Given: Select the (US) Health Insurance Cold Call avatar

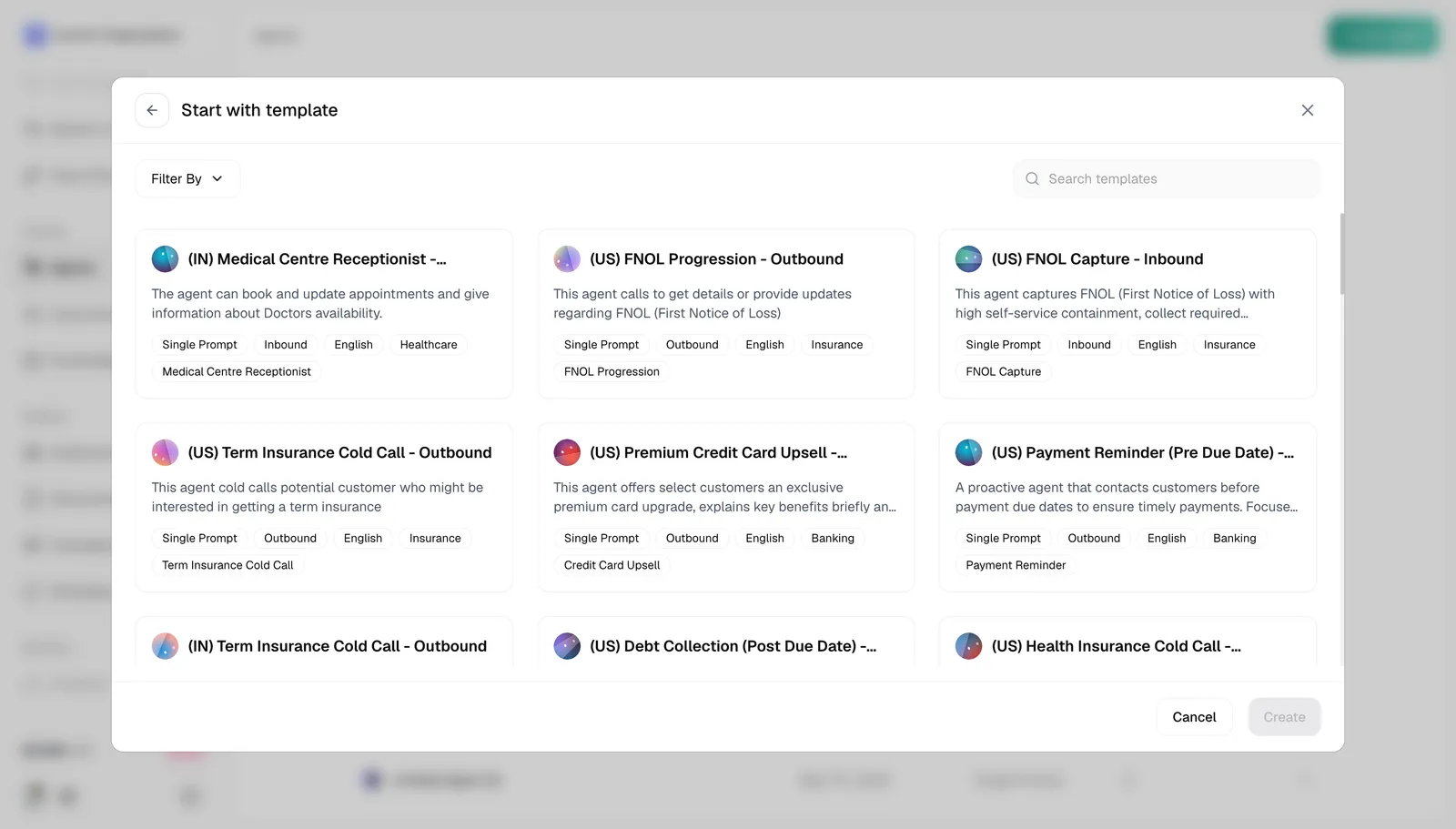Looking at the screenshot, I should 968,646.
